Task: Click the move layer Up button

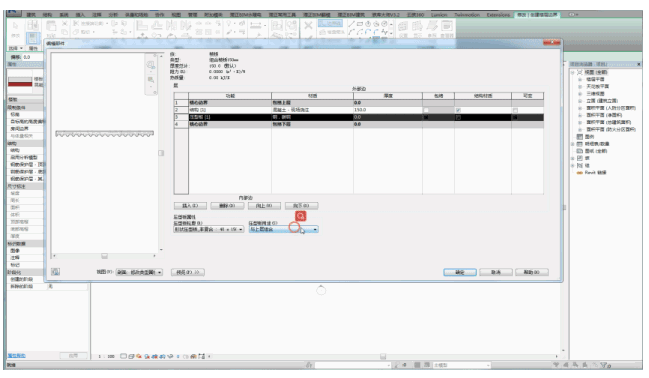Action: point(264,205)
